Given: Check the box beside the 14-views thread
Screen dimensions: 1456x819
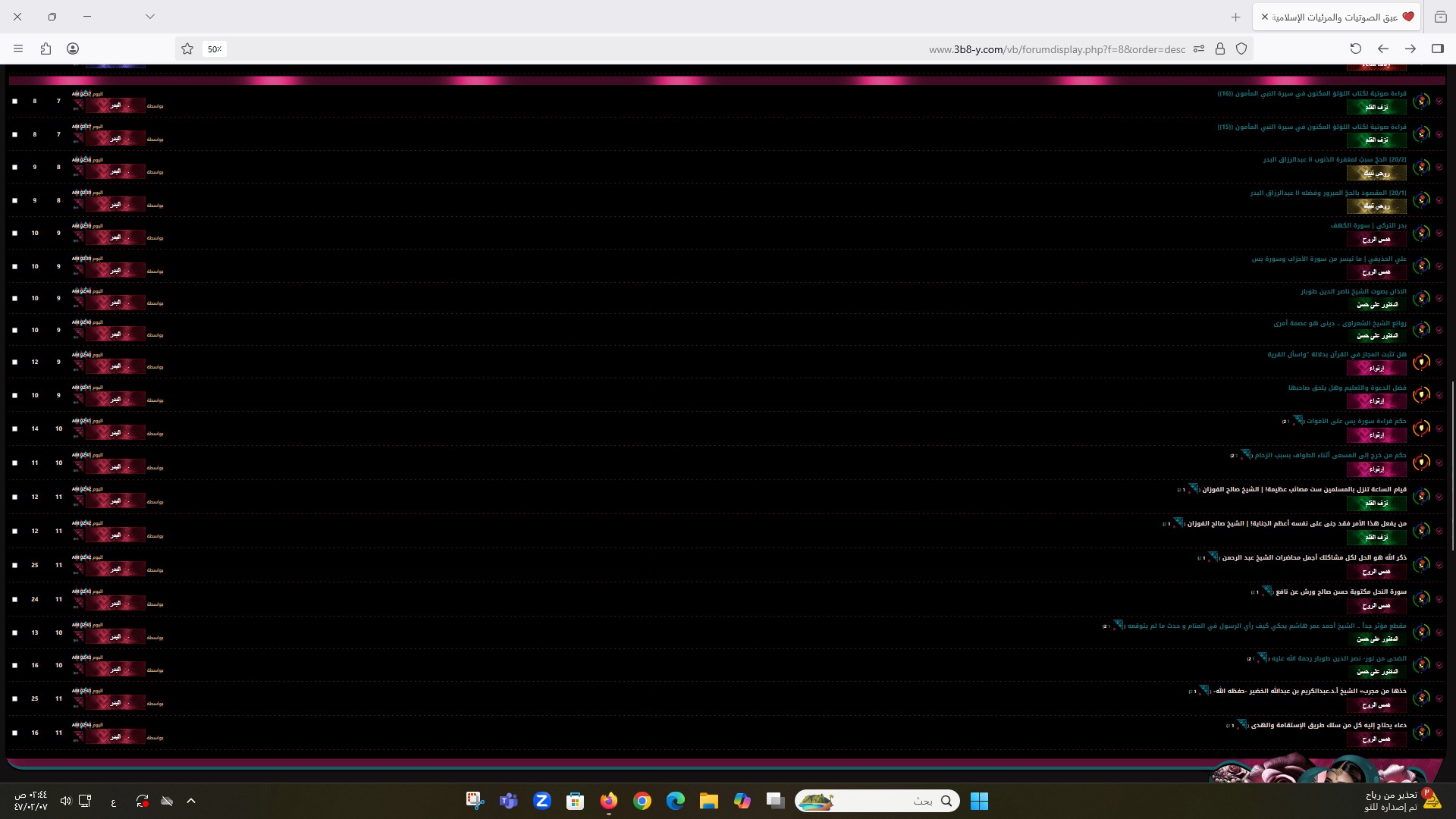Looking at the screenshot, I should pyautogui.click(x=14, y=428).
